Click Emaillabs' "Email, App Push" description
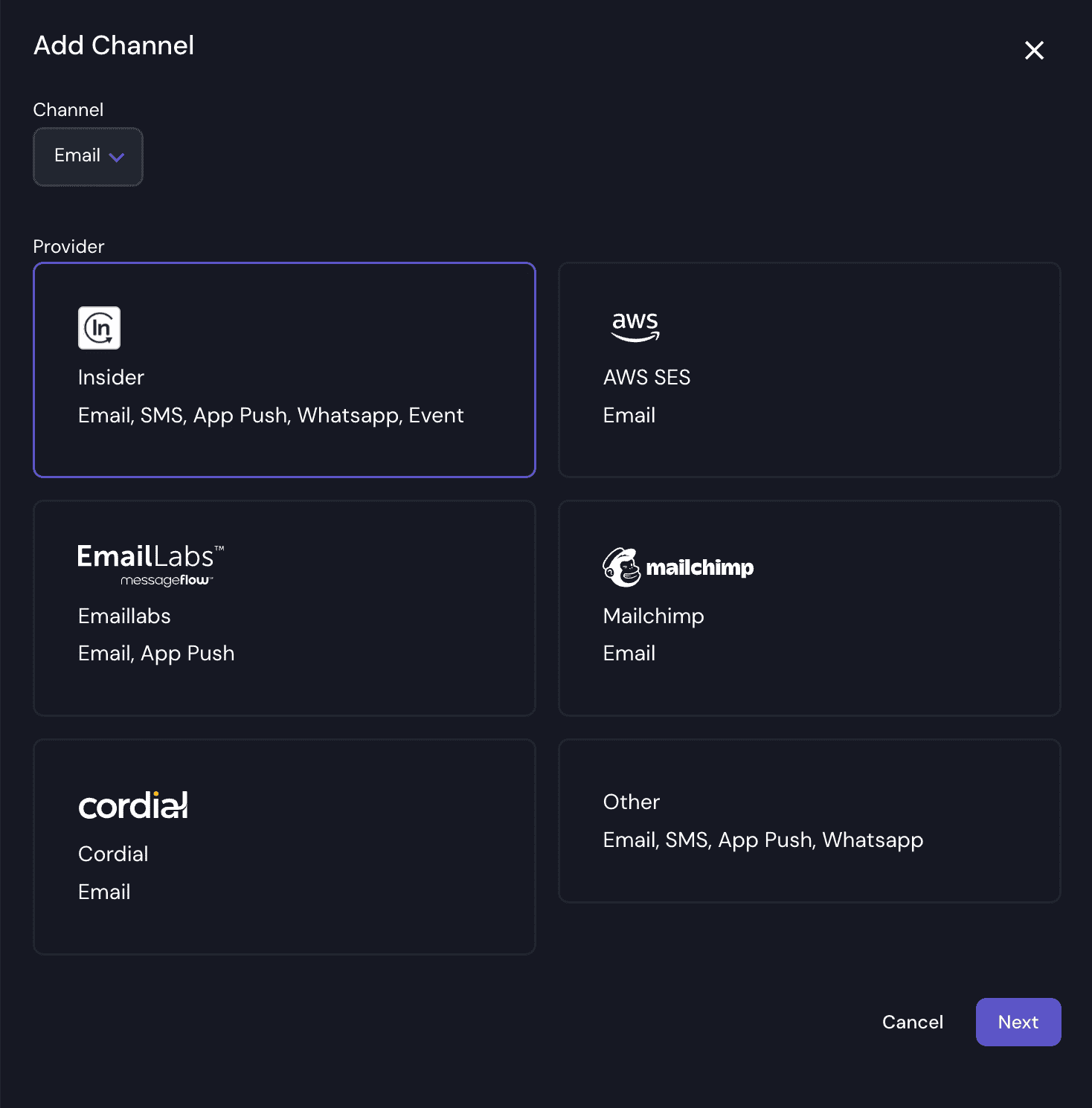Image resolution: width=1092 pixels, height=1108 pixels. point(156,653)
